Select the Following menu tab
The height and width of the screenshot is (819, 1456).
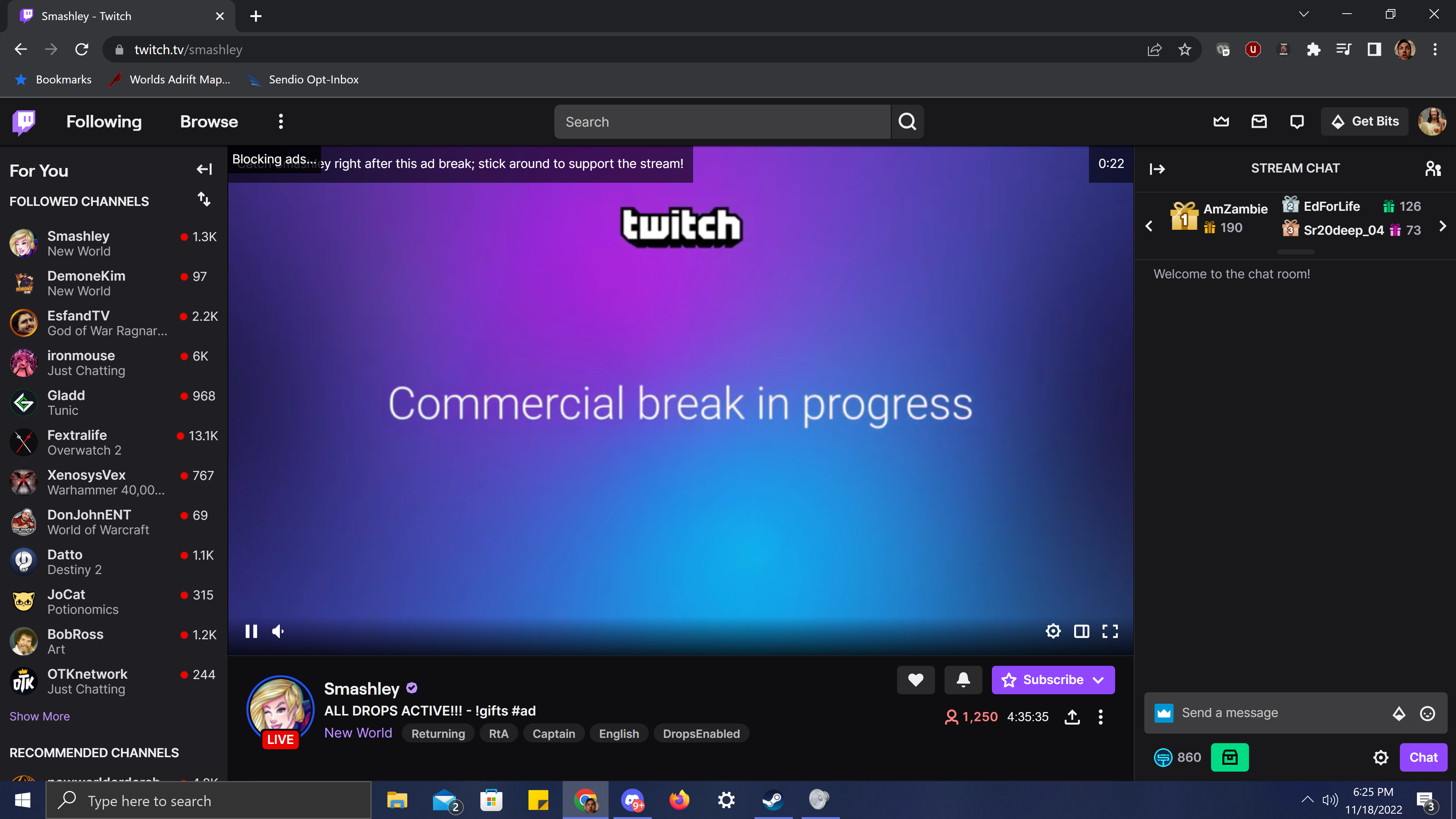(103, 121)
